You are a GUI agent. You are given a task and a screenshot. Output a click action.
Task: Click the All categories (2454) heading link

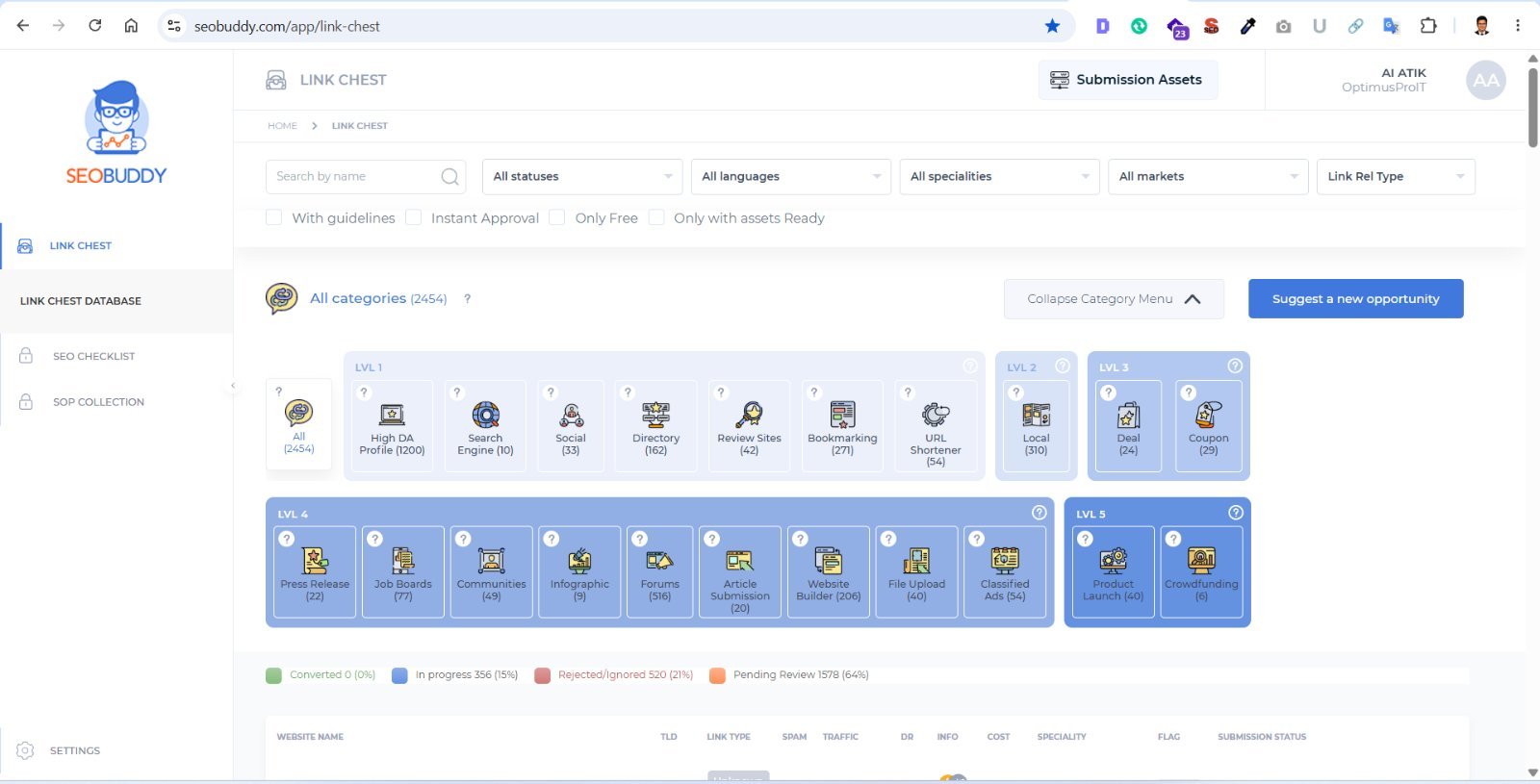378,299
